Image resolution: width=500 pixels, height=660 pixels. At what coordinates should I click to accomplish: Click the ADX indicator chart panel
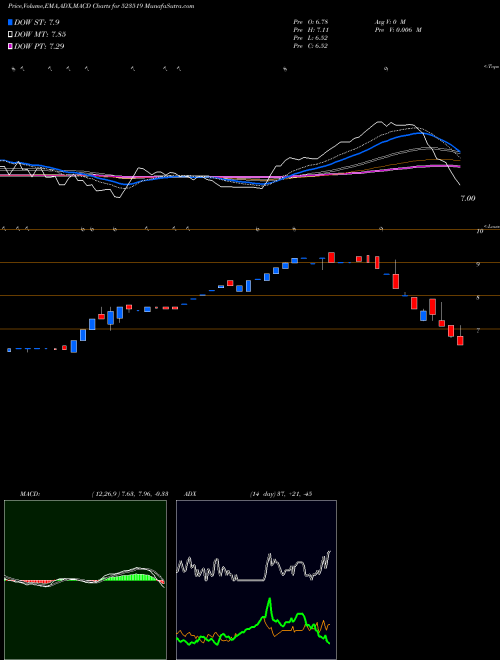coord(256,580)
